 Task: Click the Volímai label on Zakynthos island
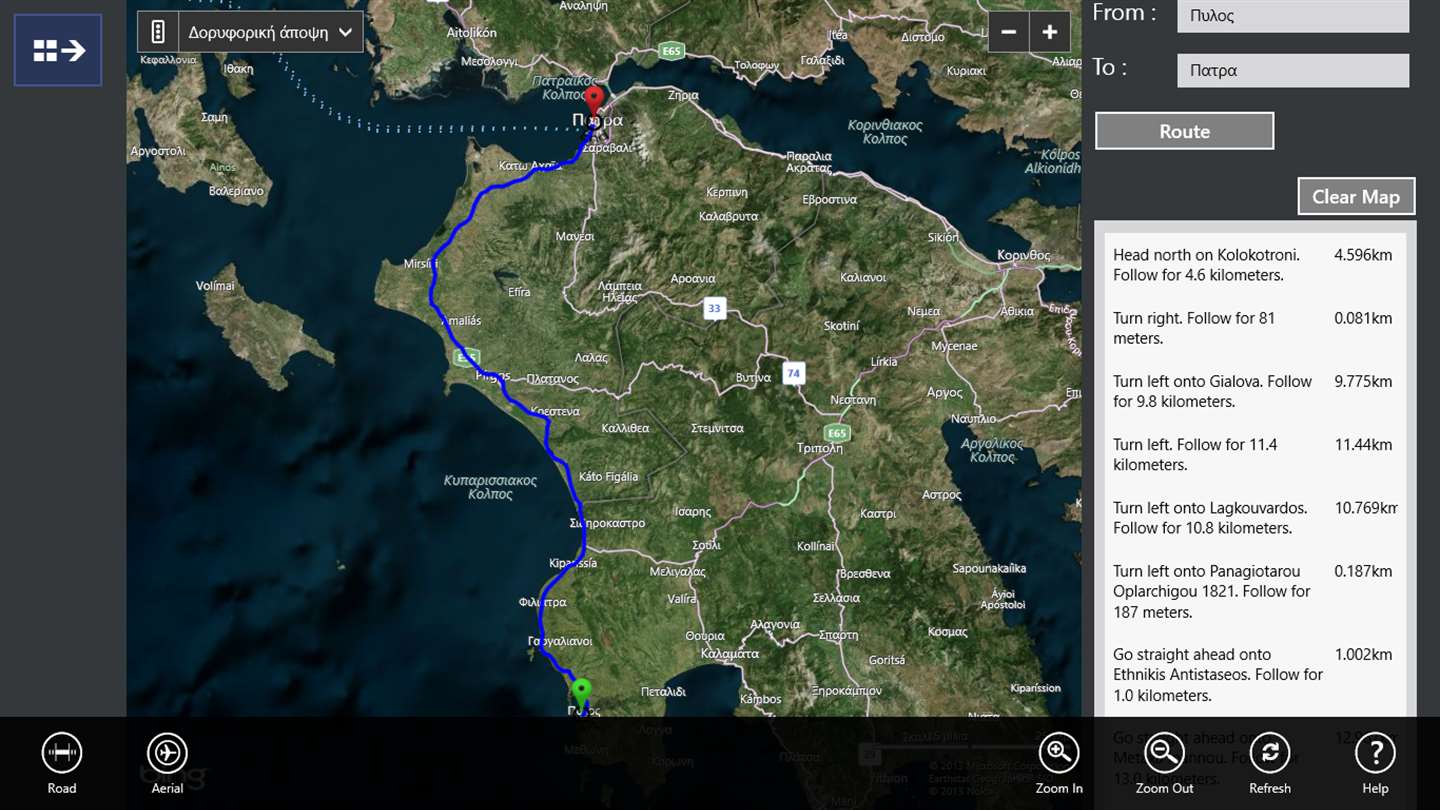[215, 286]
